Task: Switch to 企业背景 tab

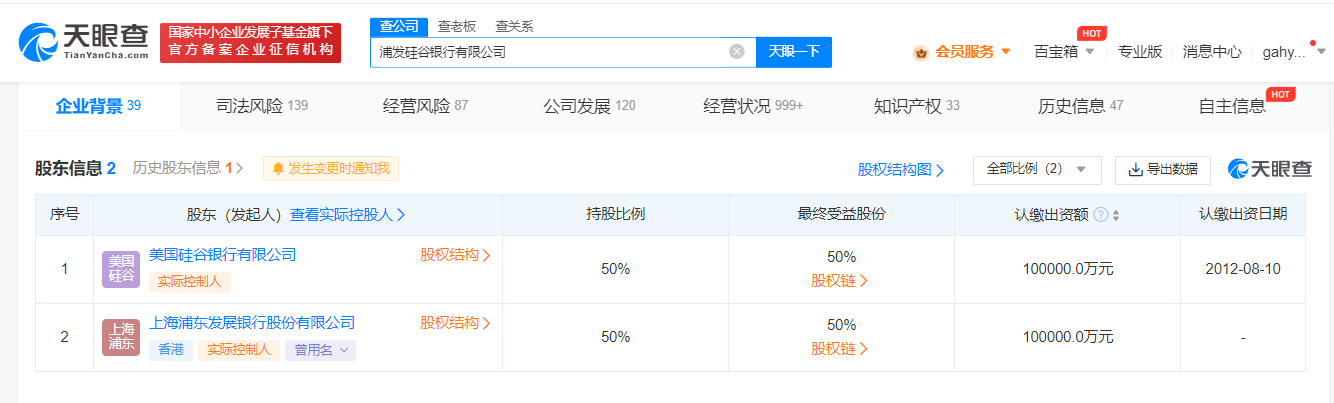Action: 98,106
